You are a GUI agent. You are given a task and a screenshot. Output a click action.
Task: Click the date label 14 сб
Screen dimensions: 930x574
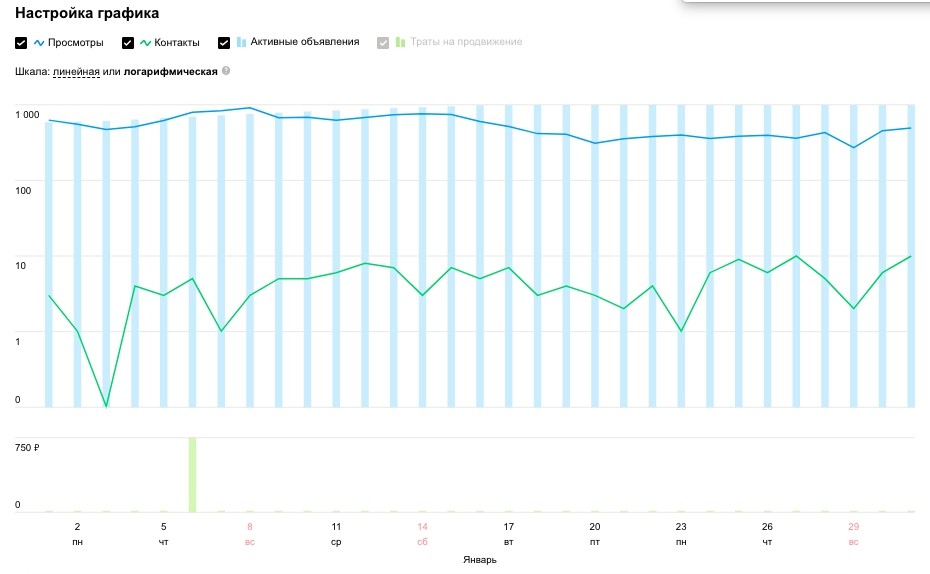pyautogui.click(x=423, y=533)
